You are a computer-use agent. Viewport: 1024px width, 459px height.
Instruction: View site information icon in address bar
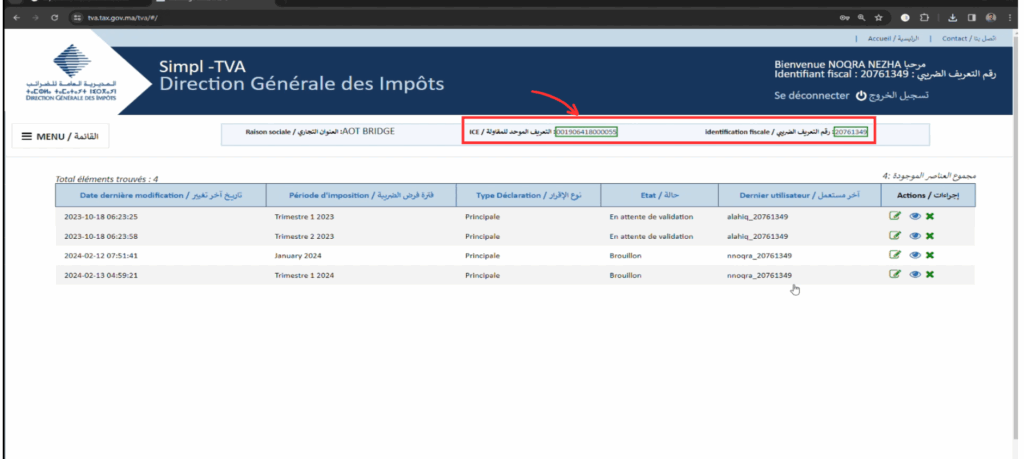(x=77, y=18)
